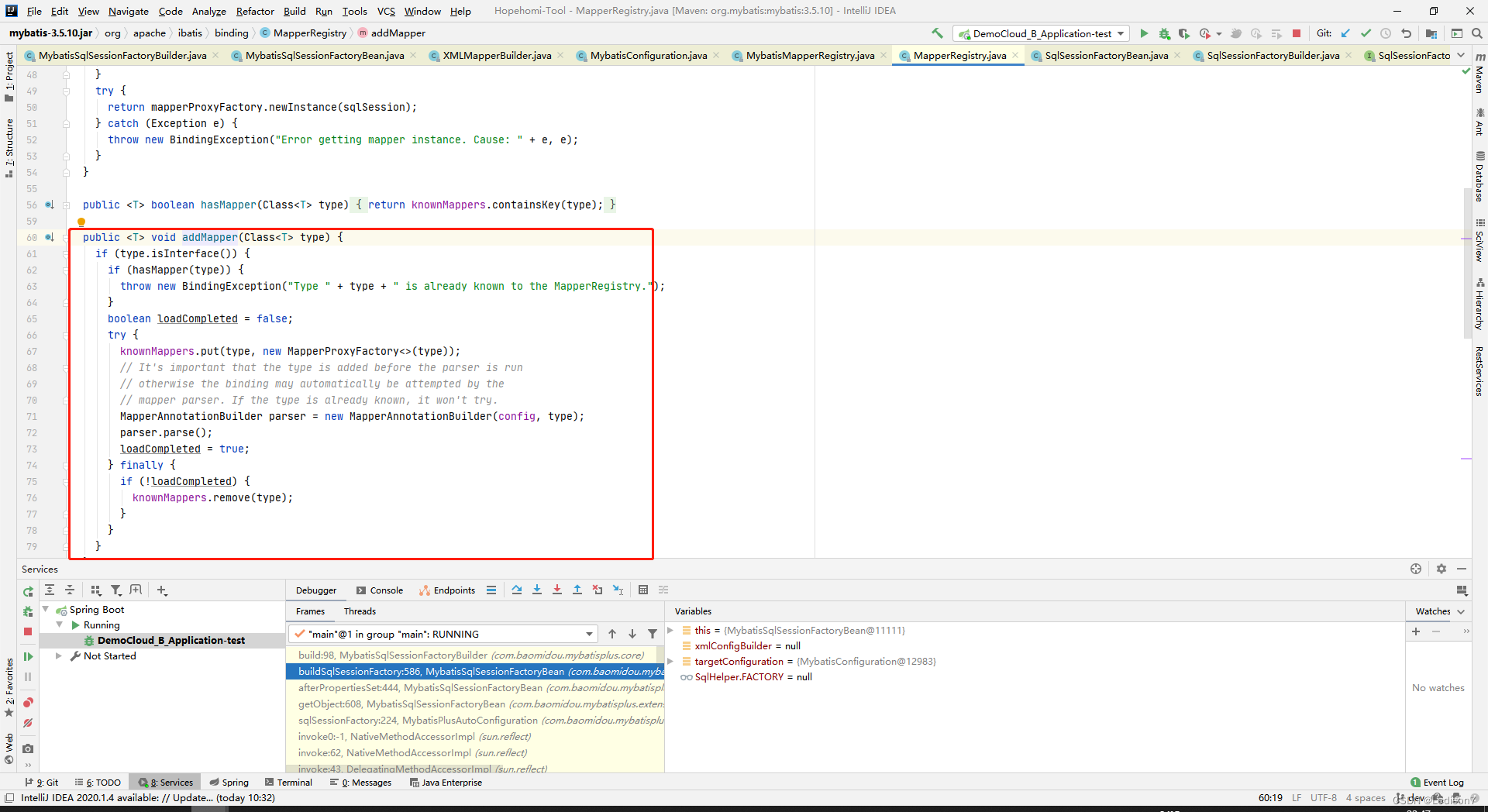Show hidden editor tabs dropdown arrow
This screenshot has width=1488, height=812.
coord(1461,55)
